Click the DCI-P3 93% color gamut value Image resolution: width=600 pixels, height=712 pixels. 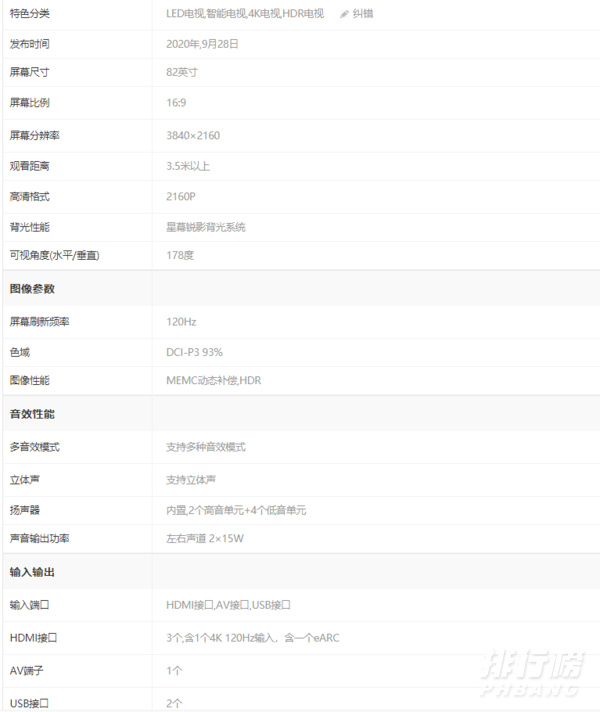click(x=194, y=352)
